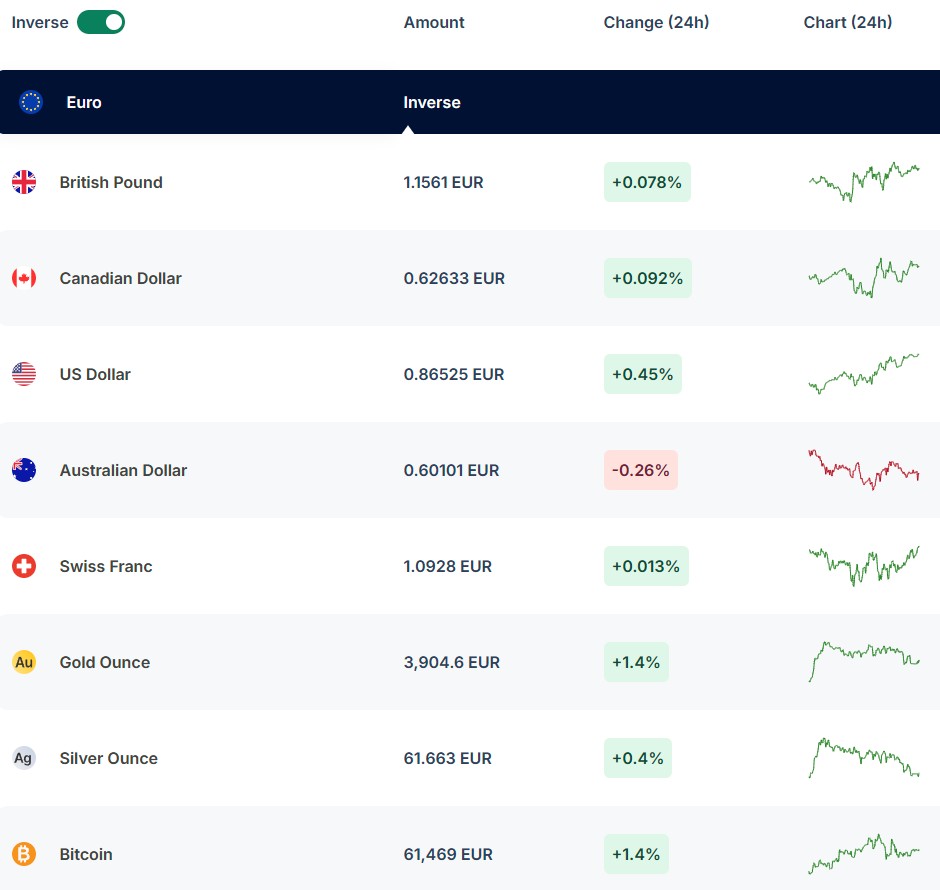Click the Australian Dollar -0.26% badge

click(641, 470)
